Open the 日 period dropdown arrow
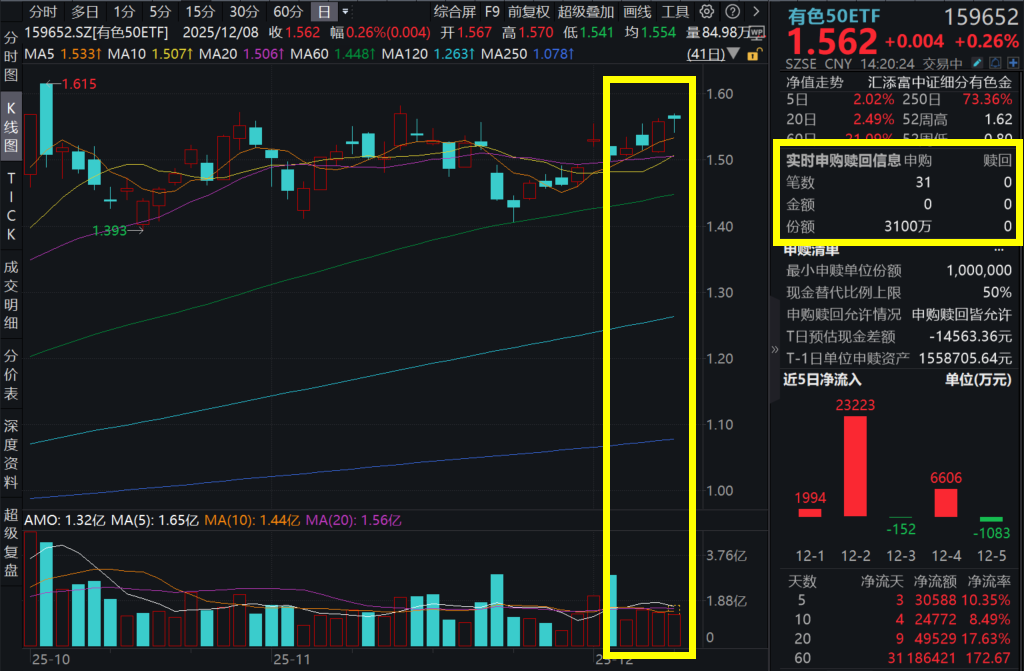 344,10
